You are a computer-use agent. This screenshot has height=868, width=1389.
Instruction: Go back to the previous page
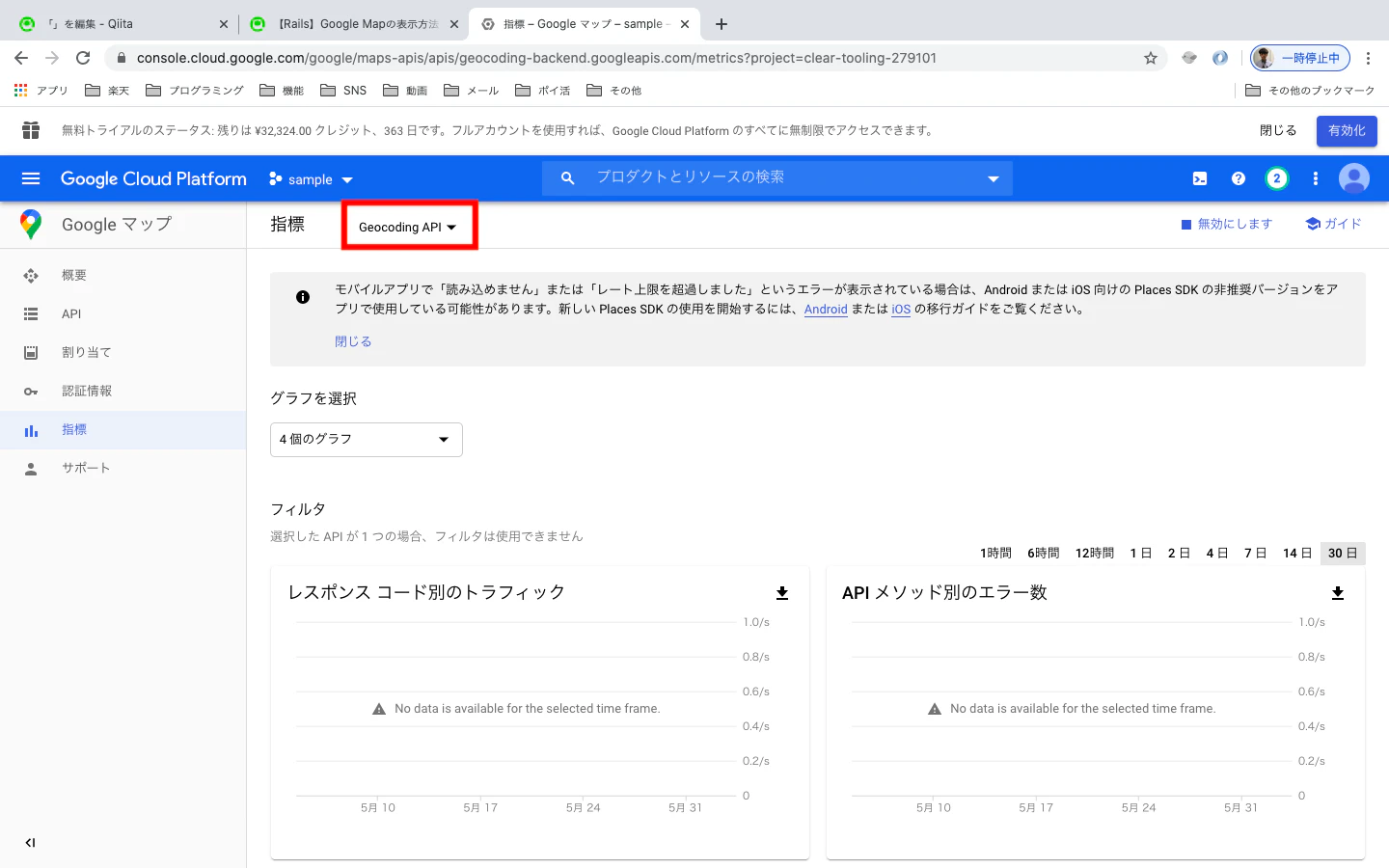tap(21, 58)
